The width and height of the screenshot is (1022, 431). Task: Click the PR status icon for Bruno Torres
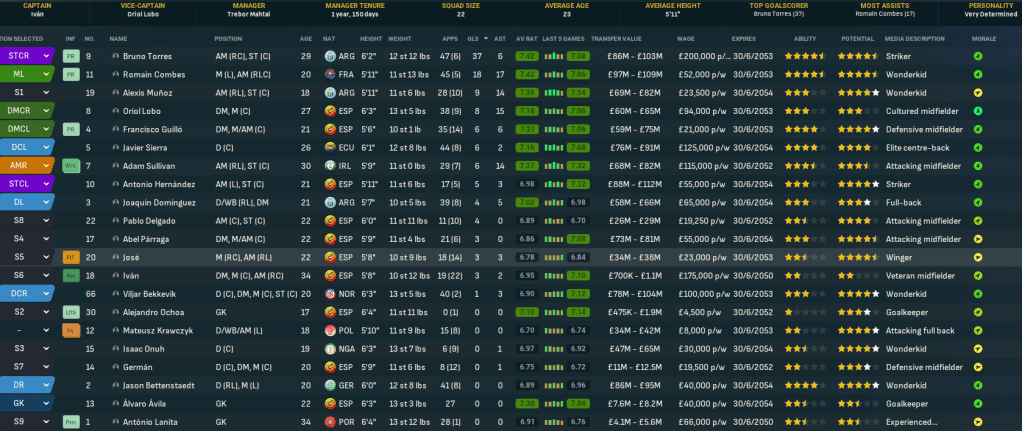point(70,57)
